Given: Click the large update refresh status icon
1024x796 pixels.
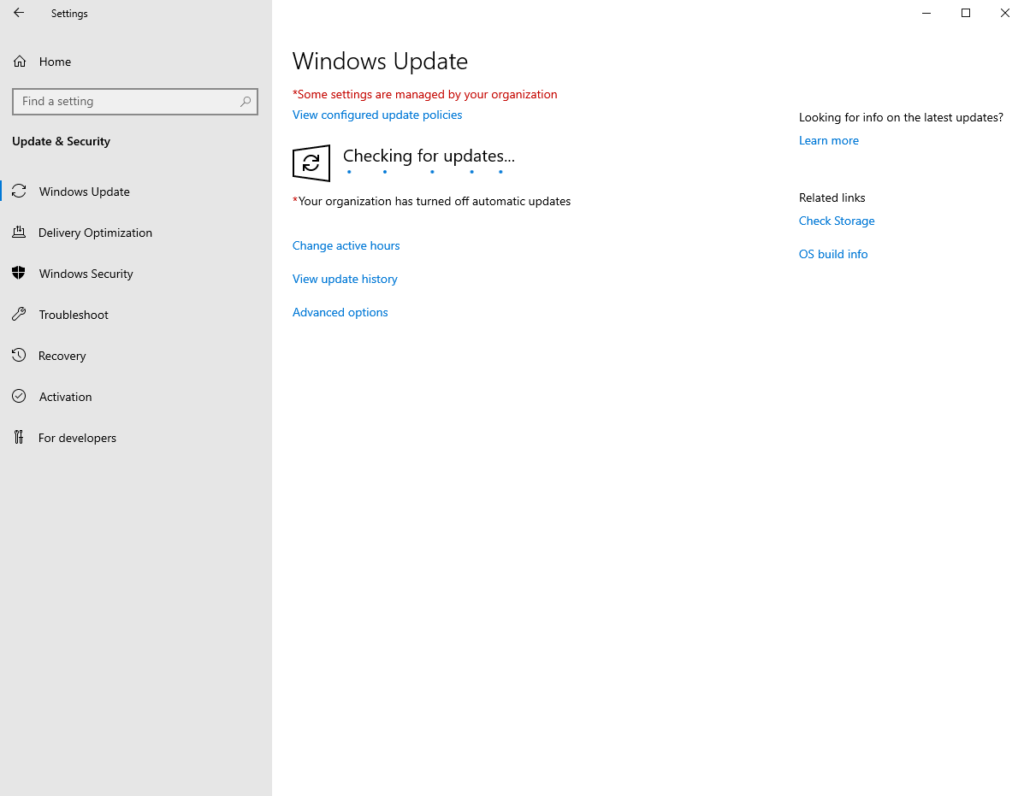Looking at the screenshot, I should click(x=311, y=163).
